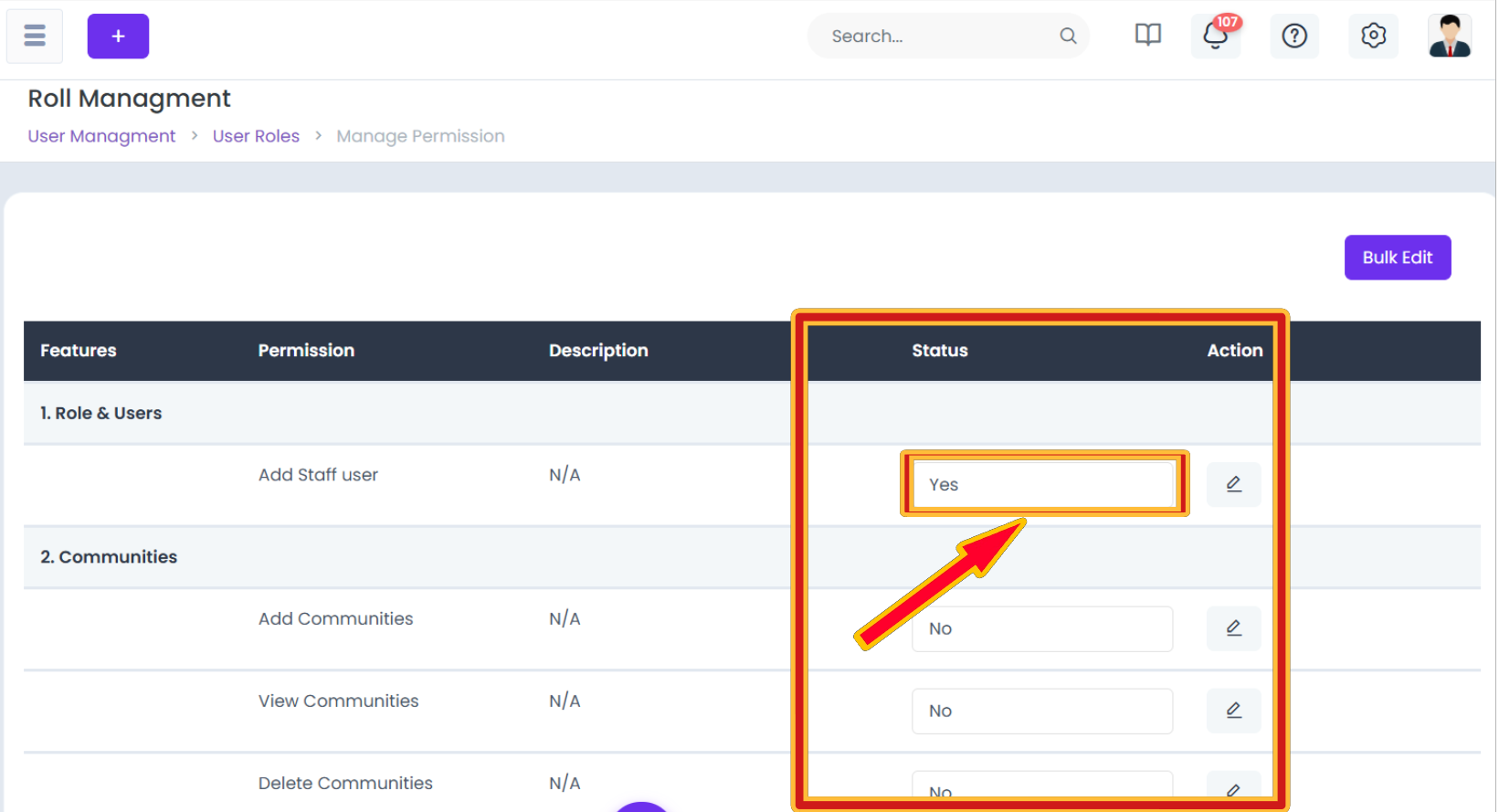Click the Action column header
The image size is (1499, 812).
click(1235, 351)
